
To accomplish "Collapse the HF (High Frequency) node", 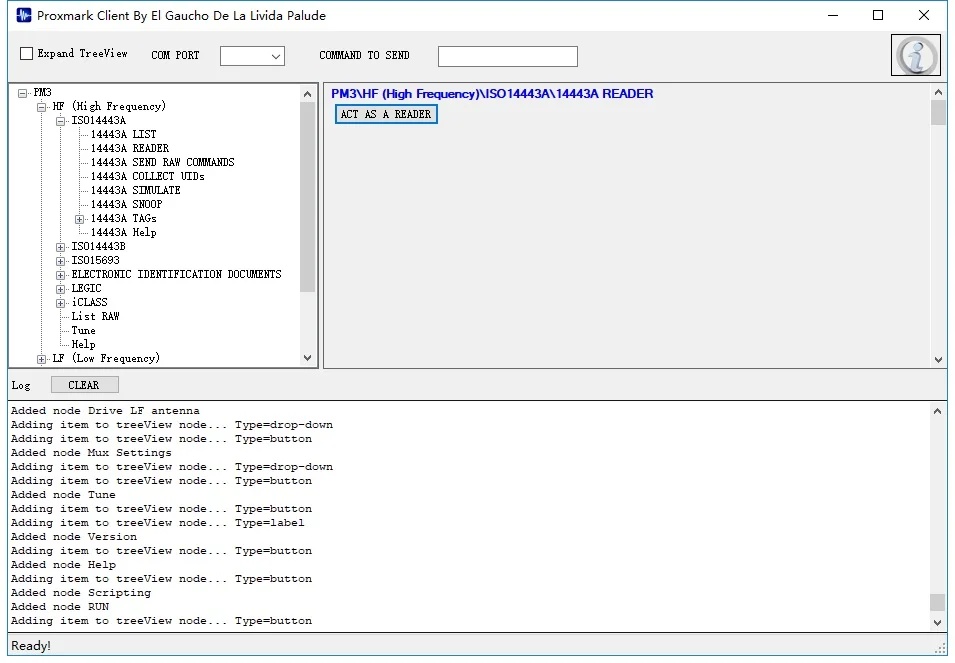I will coord(41,107).
